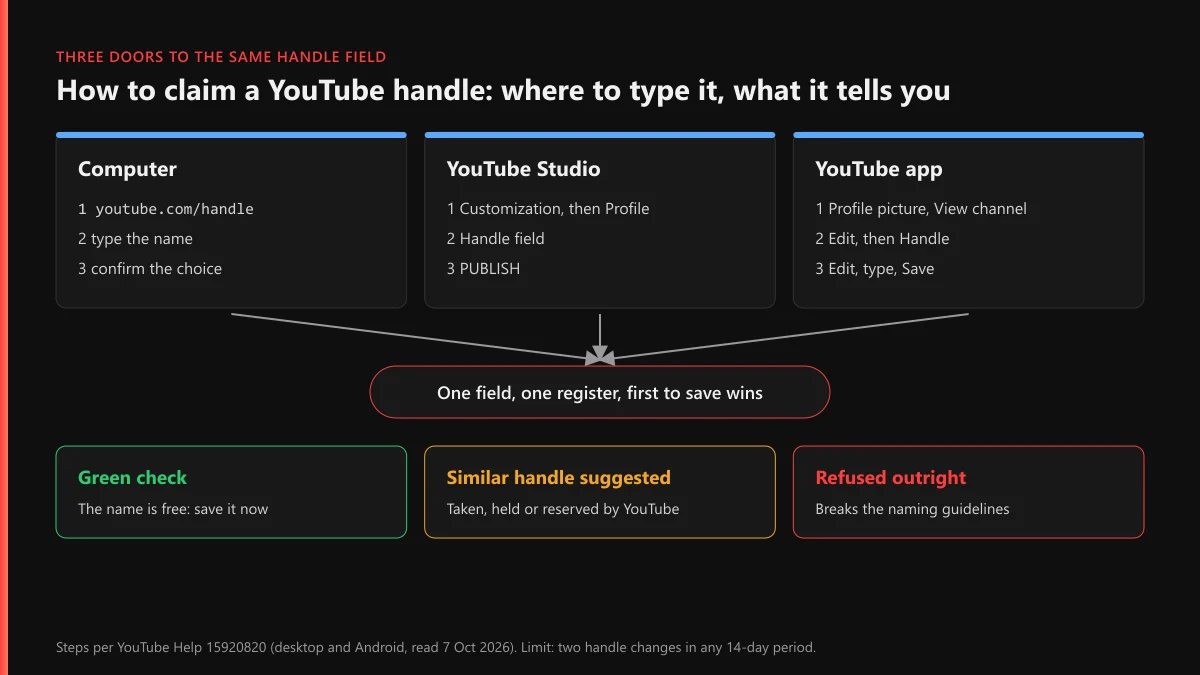Click the 'Green check' heading
Image resolution: width=1200 pixels, height=675 pixels.
(132, 478)
